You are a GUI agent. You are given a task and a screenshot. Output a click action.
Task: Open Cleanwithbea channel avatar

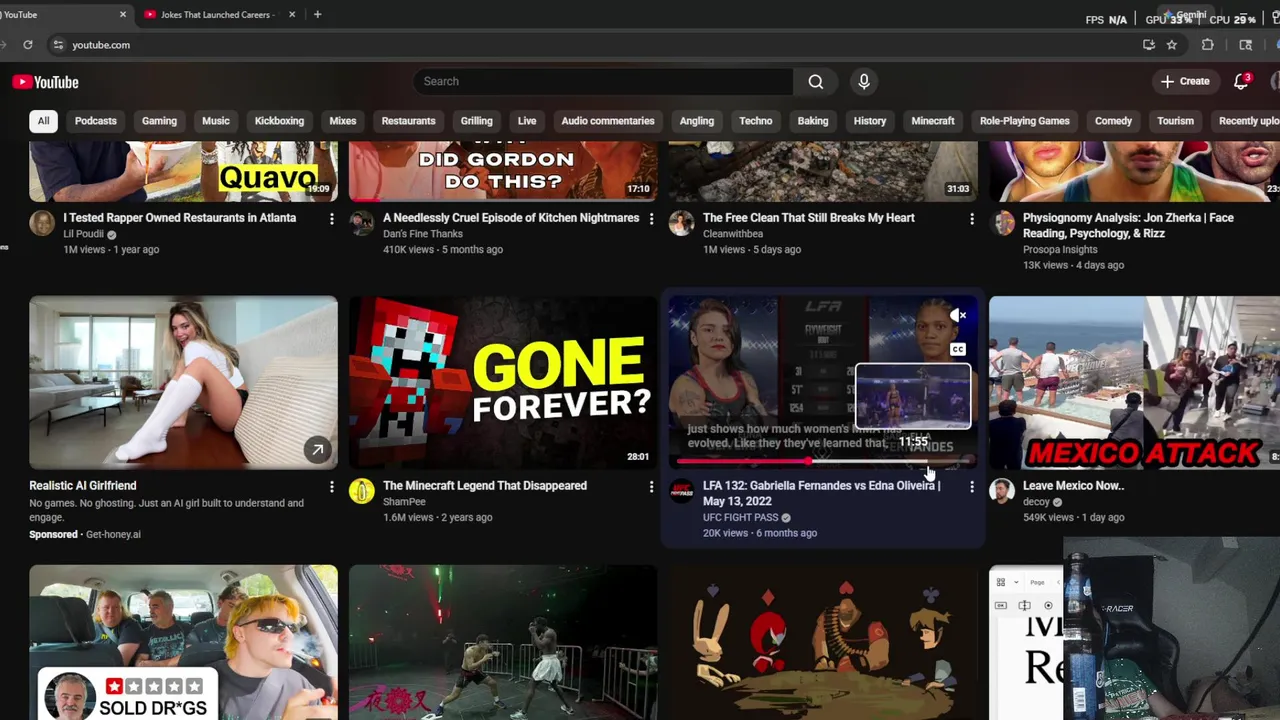(x=682, y=222)
